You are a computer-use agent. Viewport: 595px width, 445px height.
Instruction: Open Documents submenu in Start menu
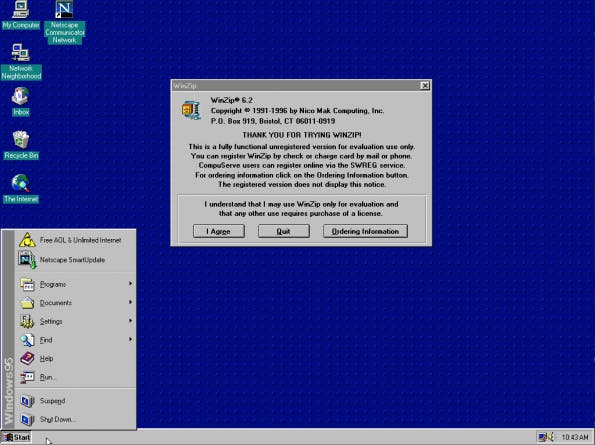tap(75, 303)
